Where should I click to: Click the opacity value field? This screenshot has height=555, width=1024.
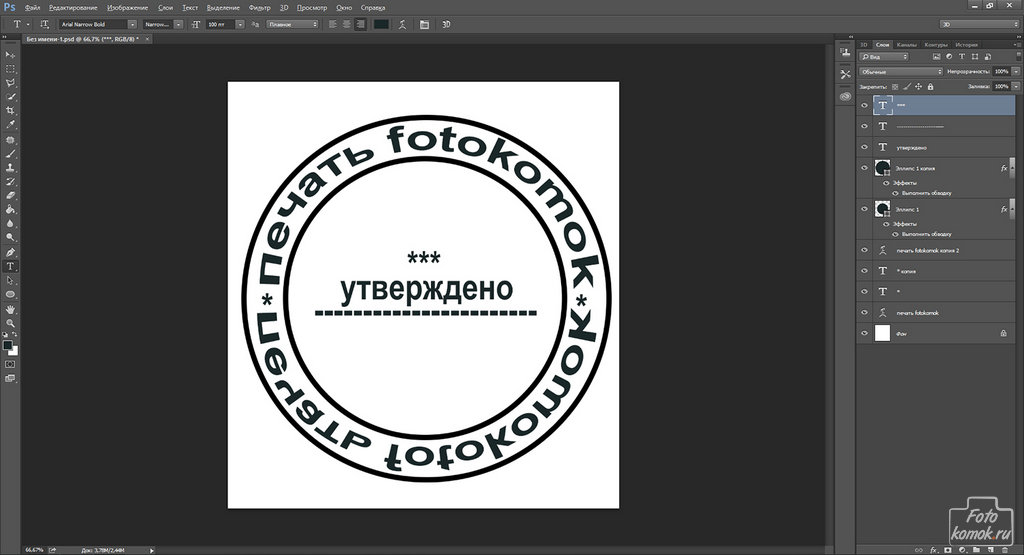[x=1001, y=72]
